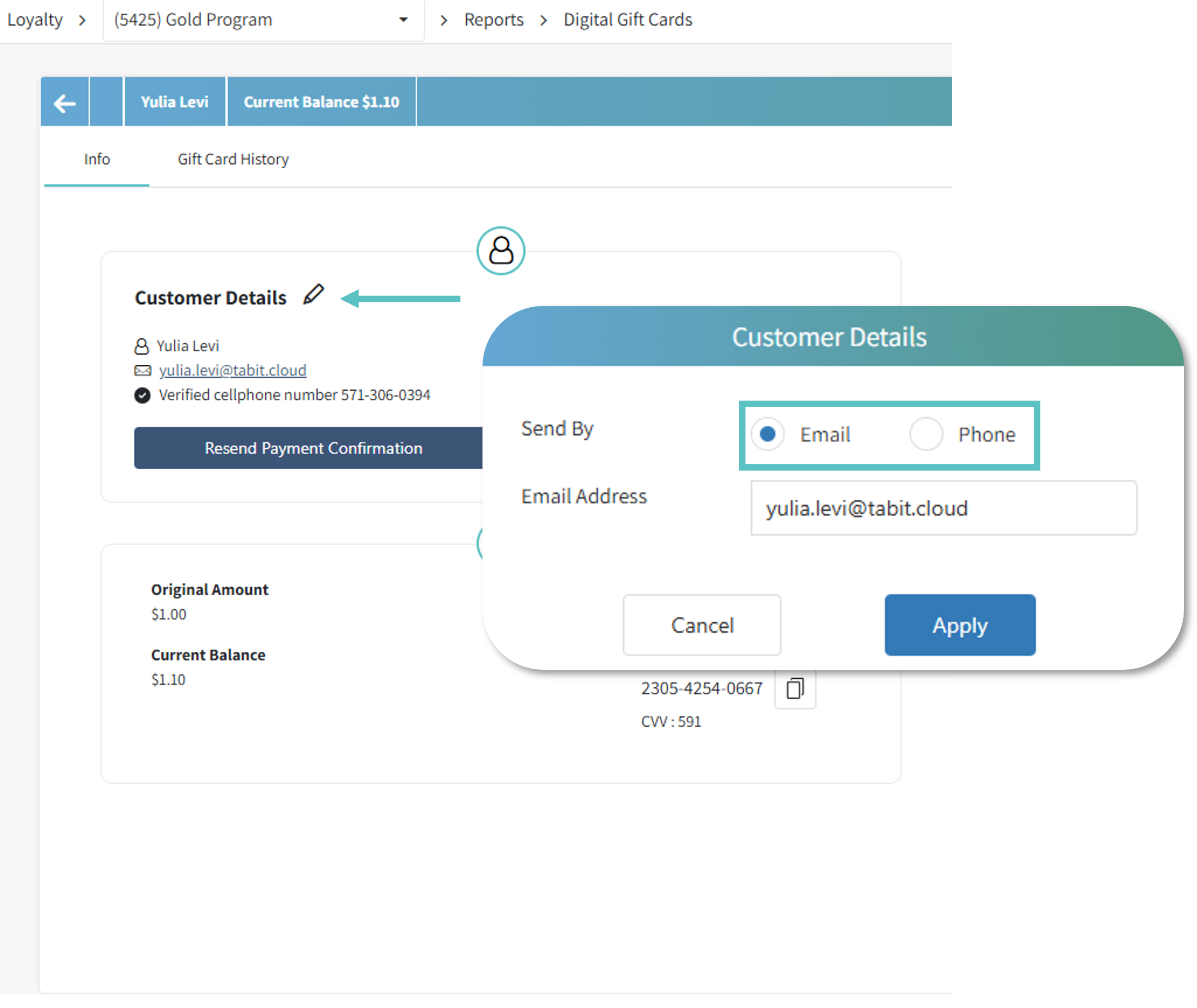1197x1008 pixels.
Task: Click the chevron after Loyalty breadcrumb
Action: click(x=82, y=21)
